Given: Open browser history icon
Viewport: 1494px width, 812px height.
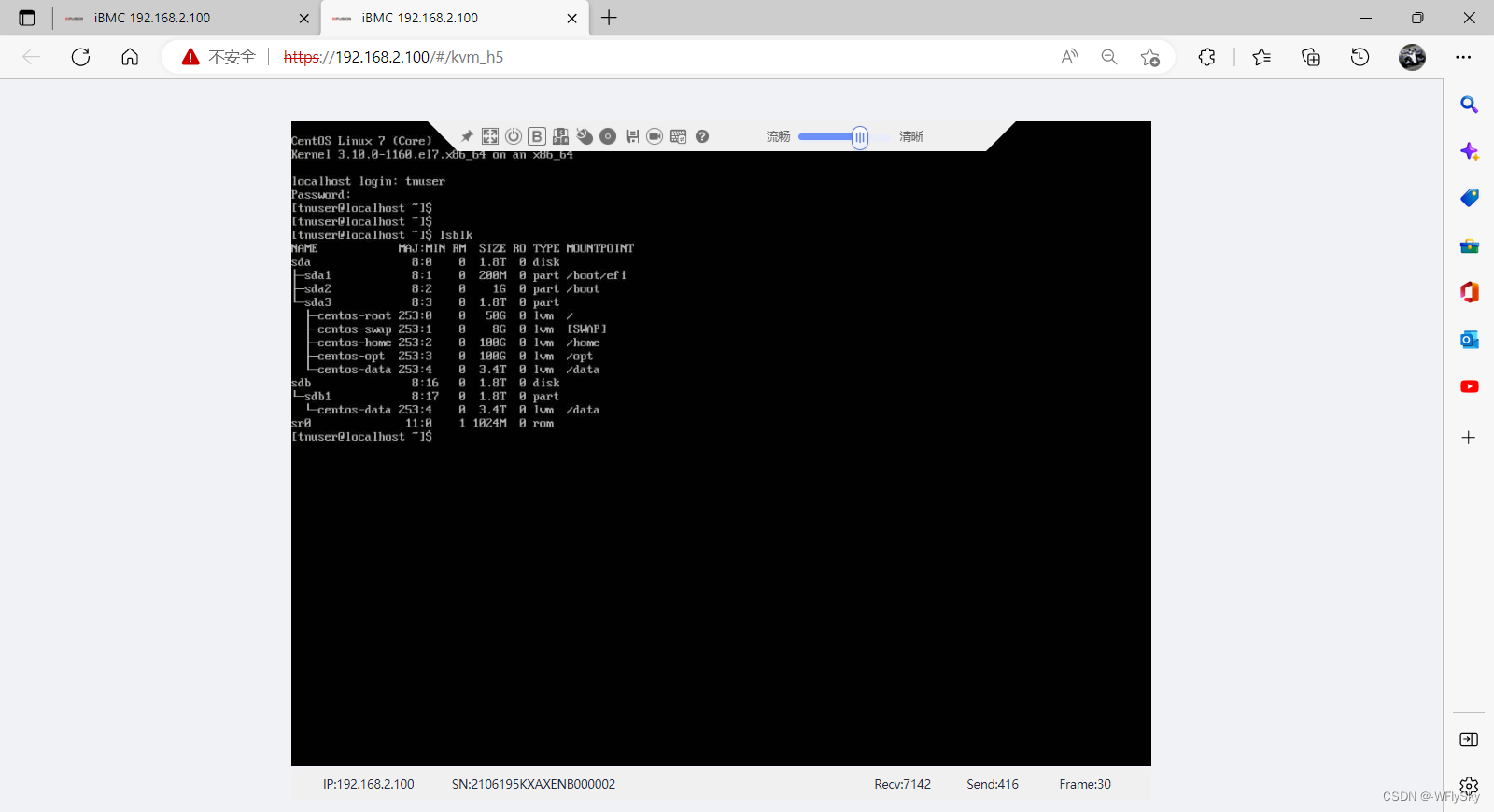Looking at the screenshot, I should pos(1360,57).
